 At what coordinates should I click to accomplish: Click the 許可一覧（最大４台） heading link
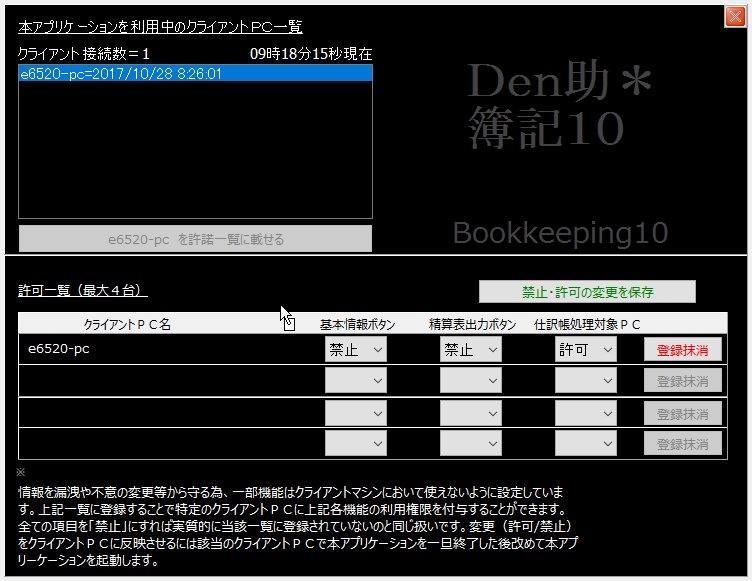[x=83, y=291]
